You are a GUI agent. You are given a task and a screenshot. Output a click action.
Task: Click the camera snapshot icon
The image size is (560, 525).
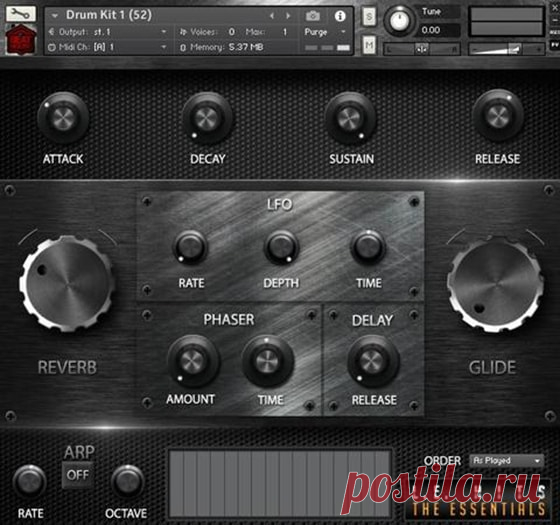(312, 16)
